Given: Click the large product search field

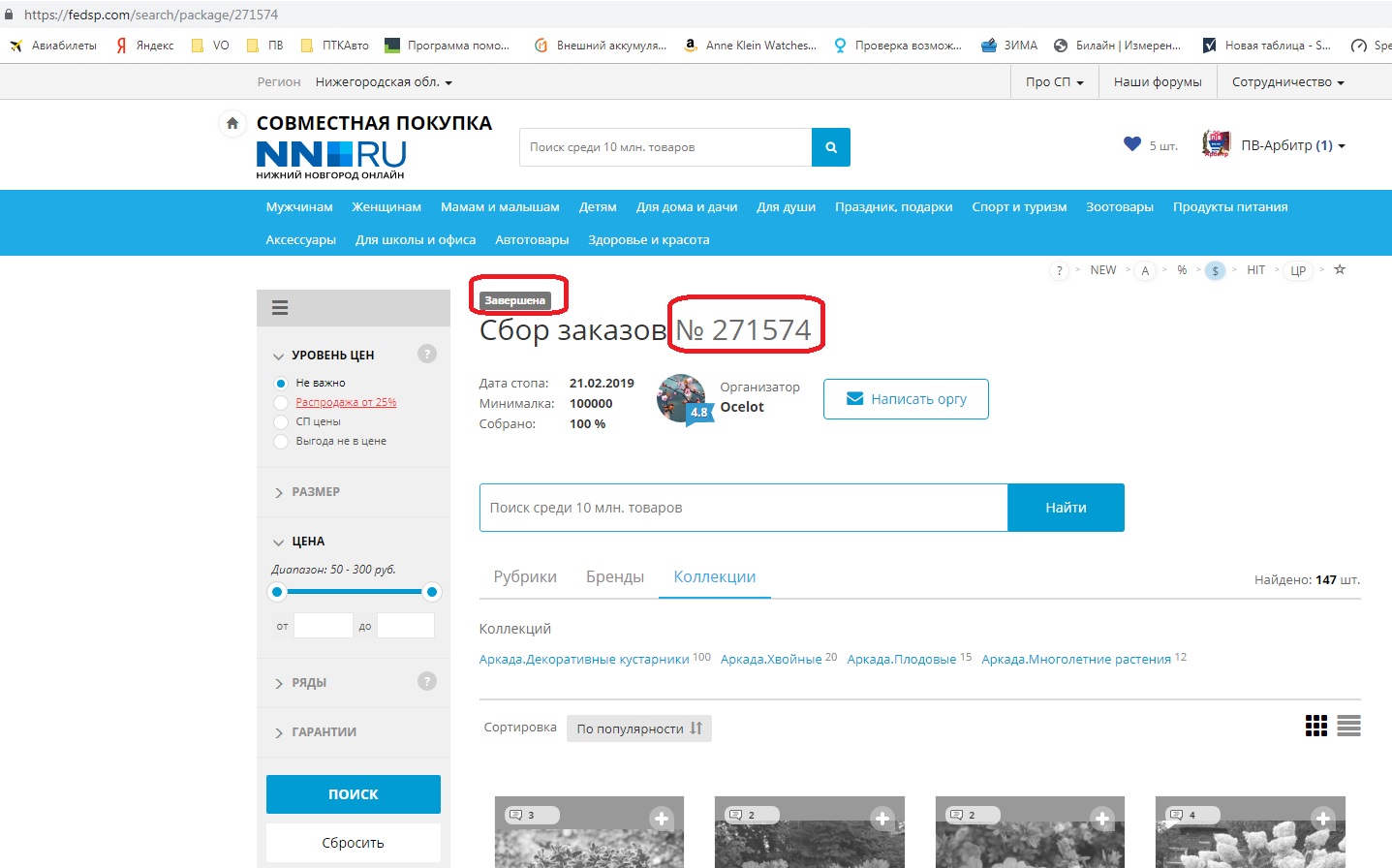Looking at the screenshot, I should point(743,508).
